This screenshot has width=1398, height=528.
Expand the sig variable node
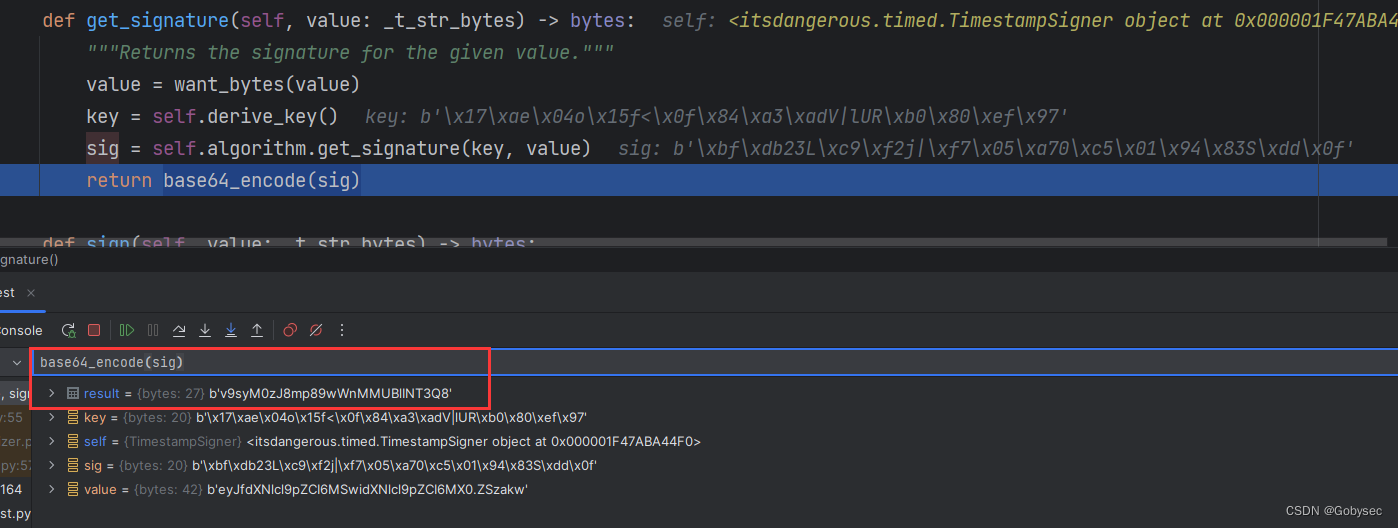[52, 465]
